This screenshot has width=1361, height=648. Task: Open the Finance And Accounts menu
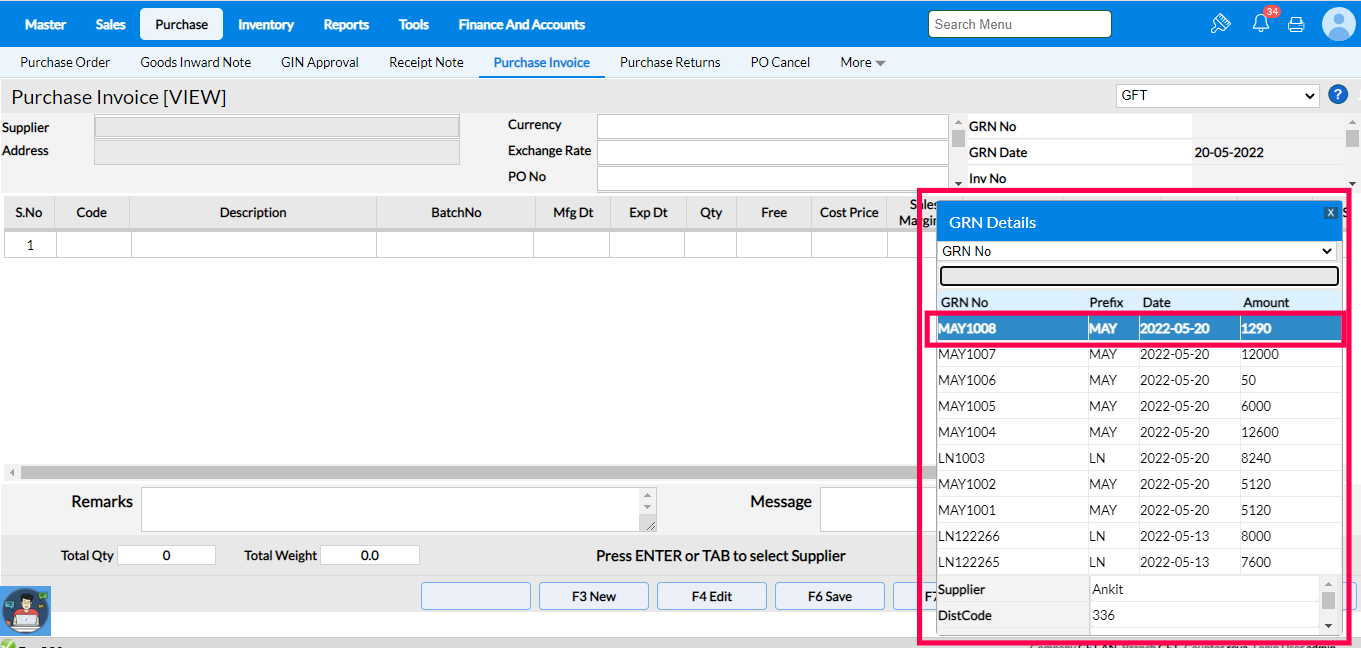point(522,24)
